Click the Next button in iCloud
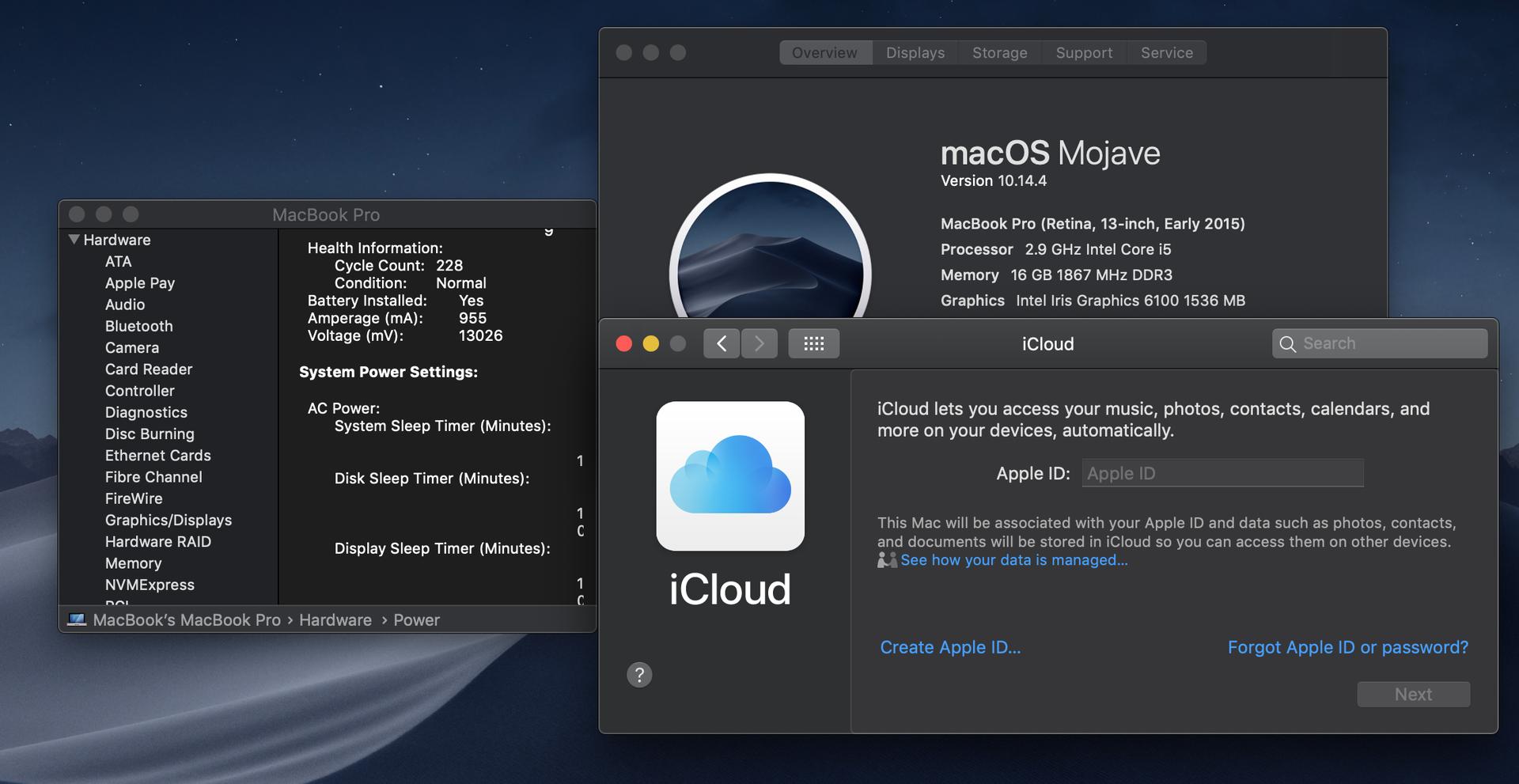This screenshot has width=1519, height=784. point(1414,694)
